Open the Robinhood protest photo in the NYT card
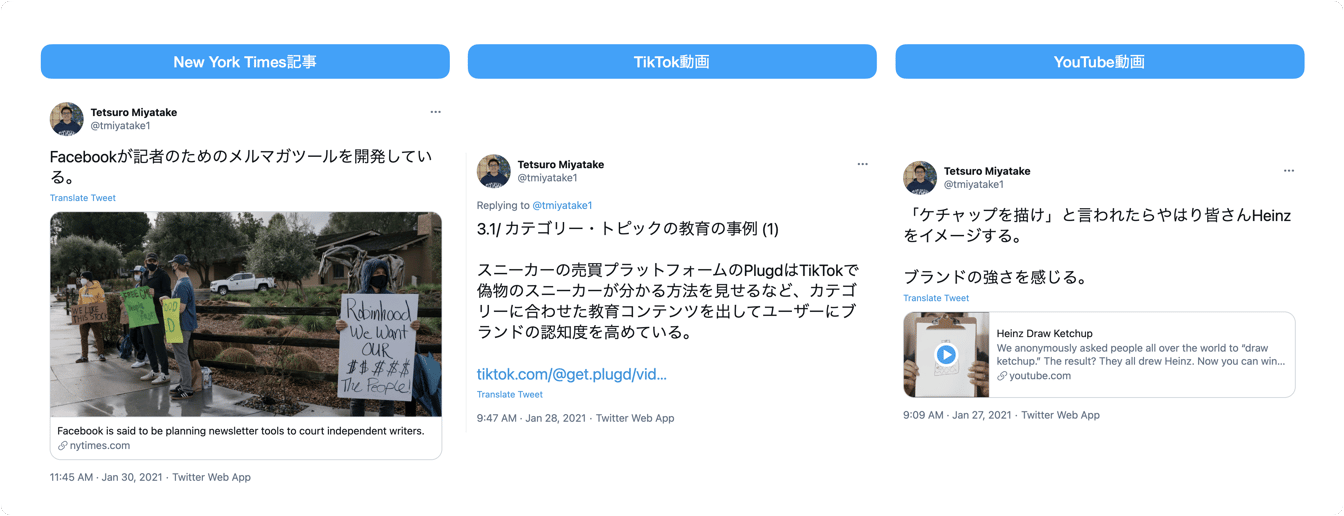Viewport: 1344px width, 516px height. tap(246, 314)
